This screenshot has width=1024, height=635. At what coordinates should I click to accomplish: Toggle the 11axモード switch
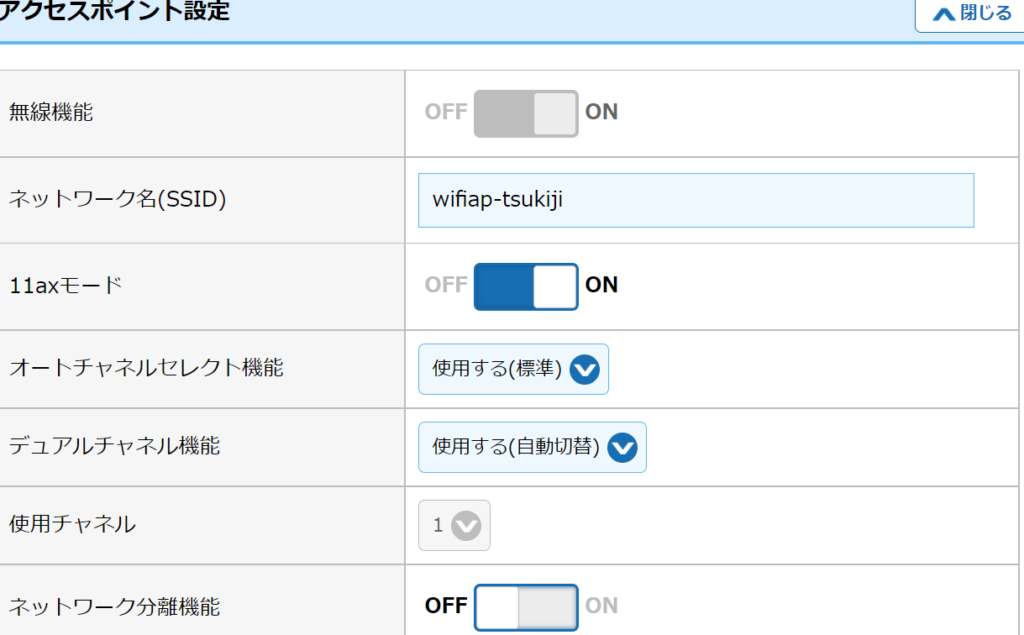coord(526,286)
